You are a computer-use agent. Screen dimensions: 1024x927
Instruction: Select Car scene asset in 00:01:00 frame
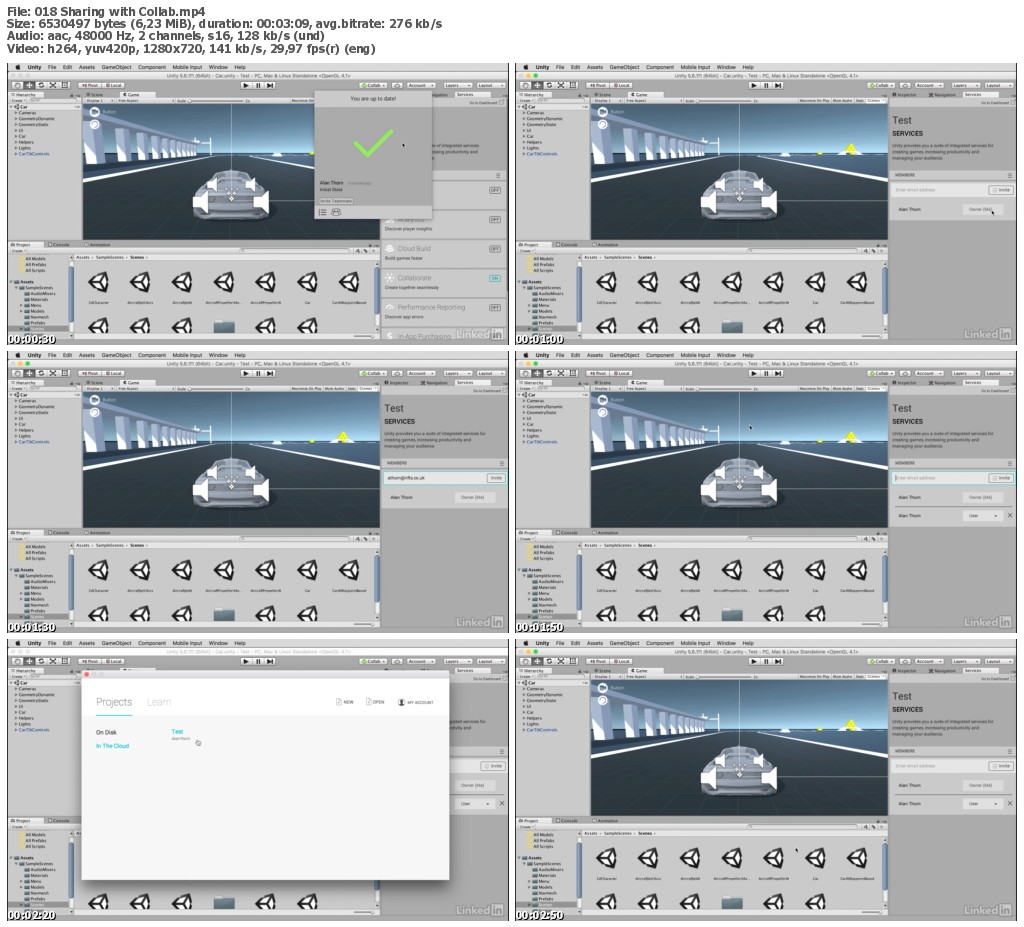[x=815, y=287]
